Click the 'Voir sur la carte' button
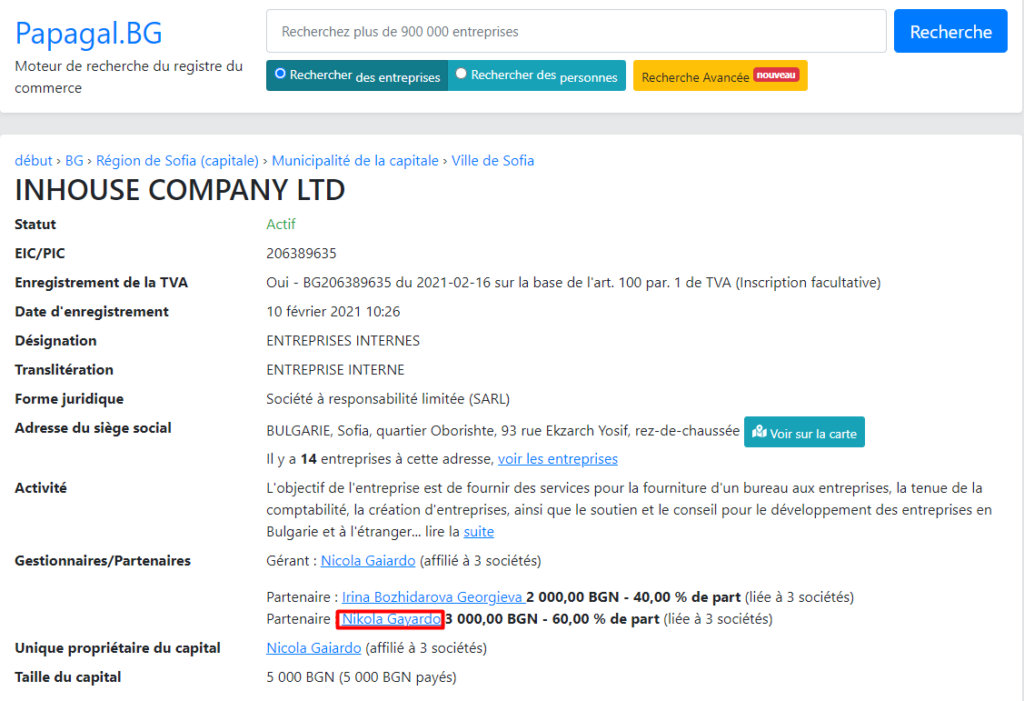The width and height of the screenshot is (1024, 701). click(804, 432)
